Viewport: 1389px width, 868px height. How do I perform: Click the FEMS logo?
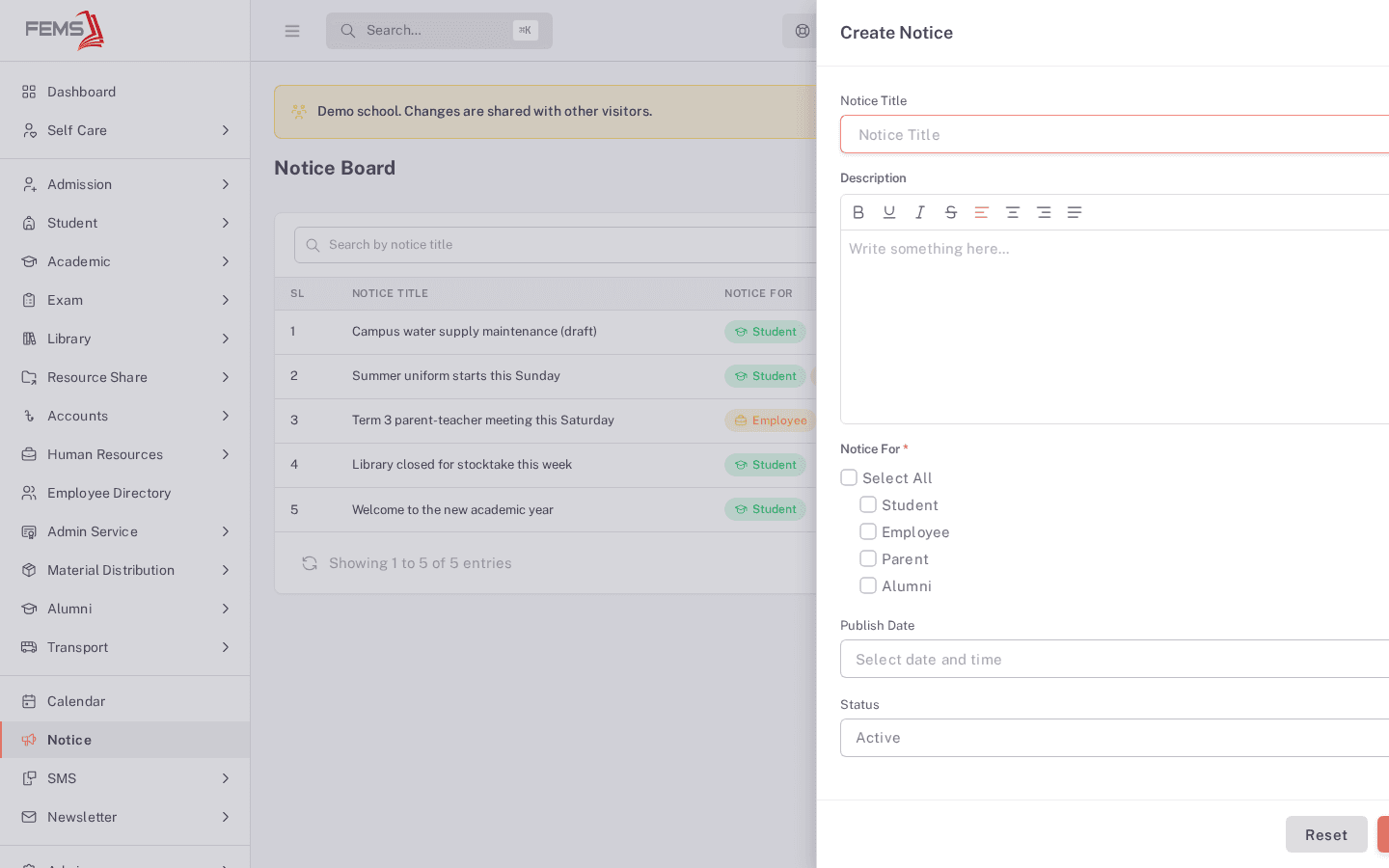coord(65,30)
